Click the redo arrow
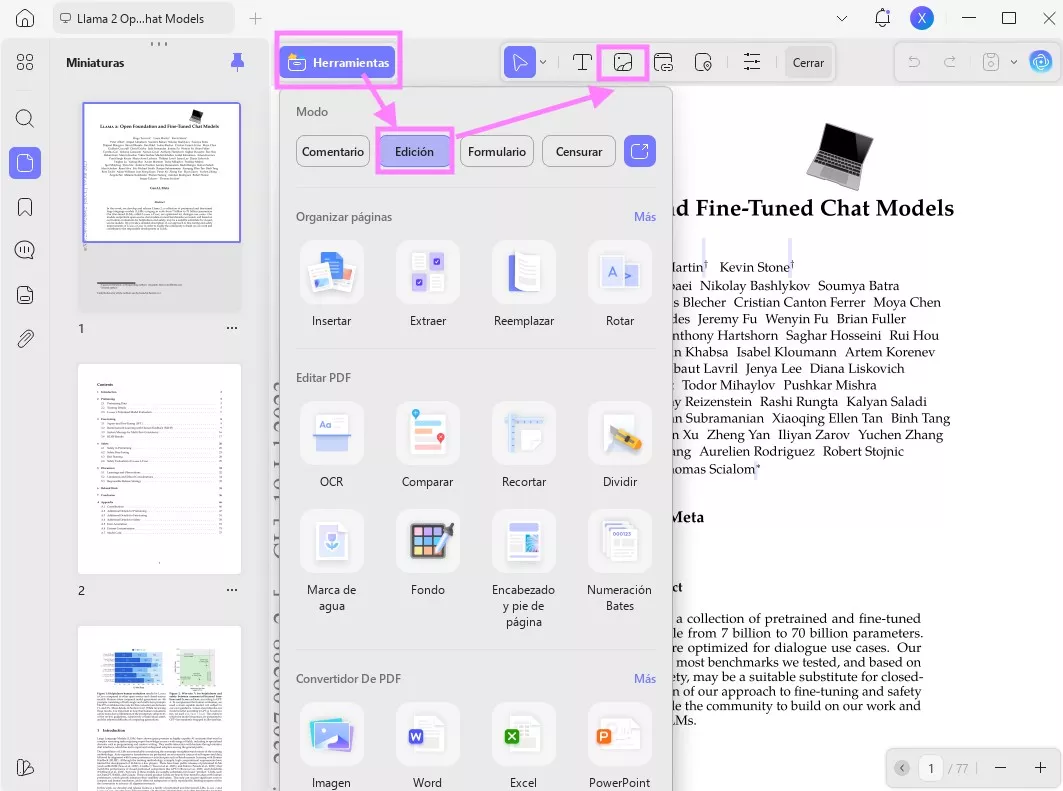 (x=950, y=62)
